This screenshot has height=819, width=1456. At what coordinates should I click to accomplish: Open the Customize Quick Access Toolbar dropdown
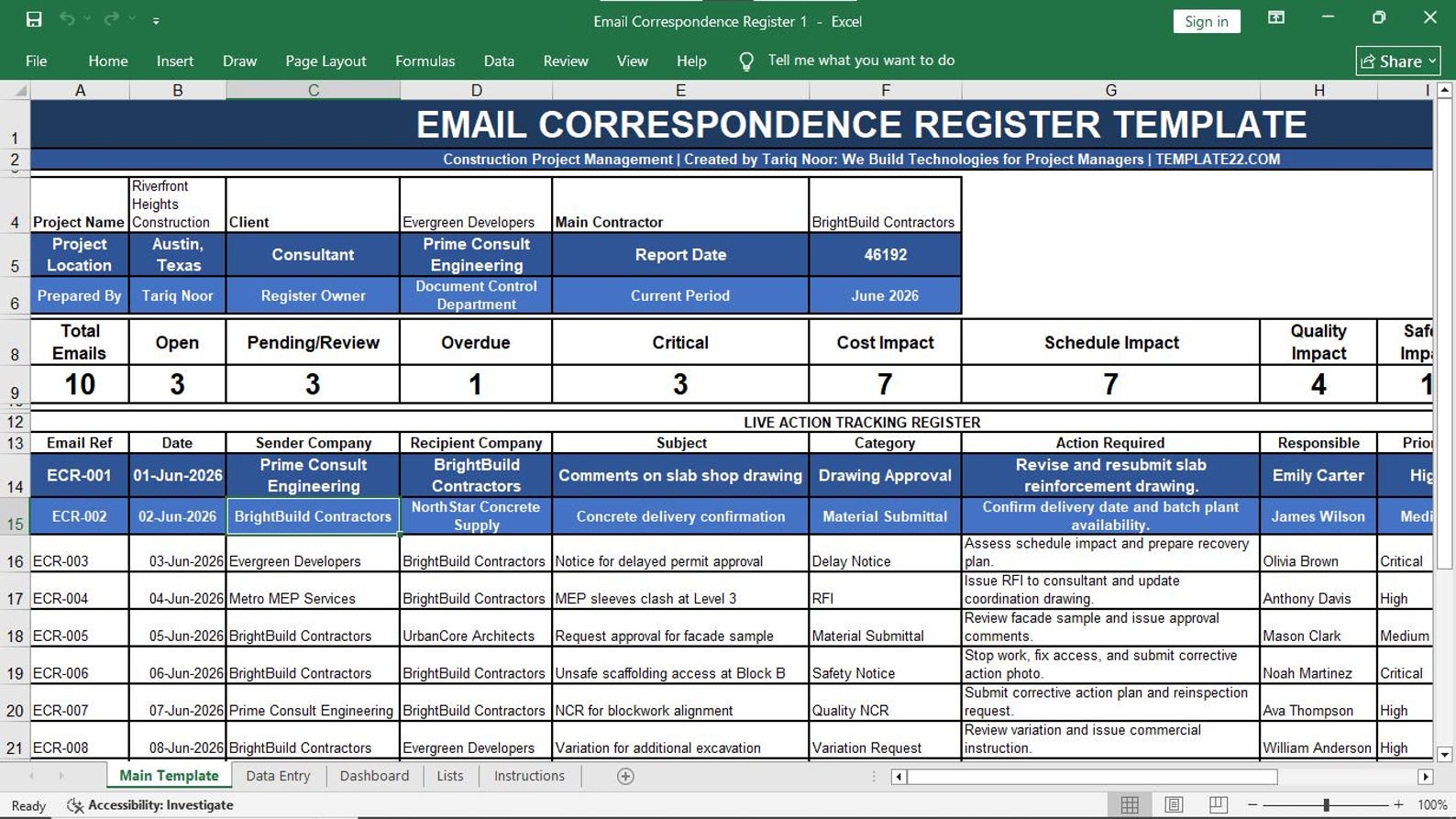coord(156,20)
